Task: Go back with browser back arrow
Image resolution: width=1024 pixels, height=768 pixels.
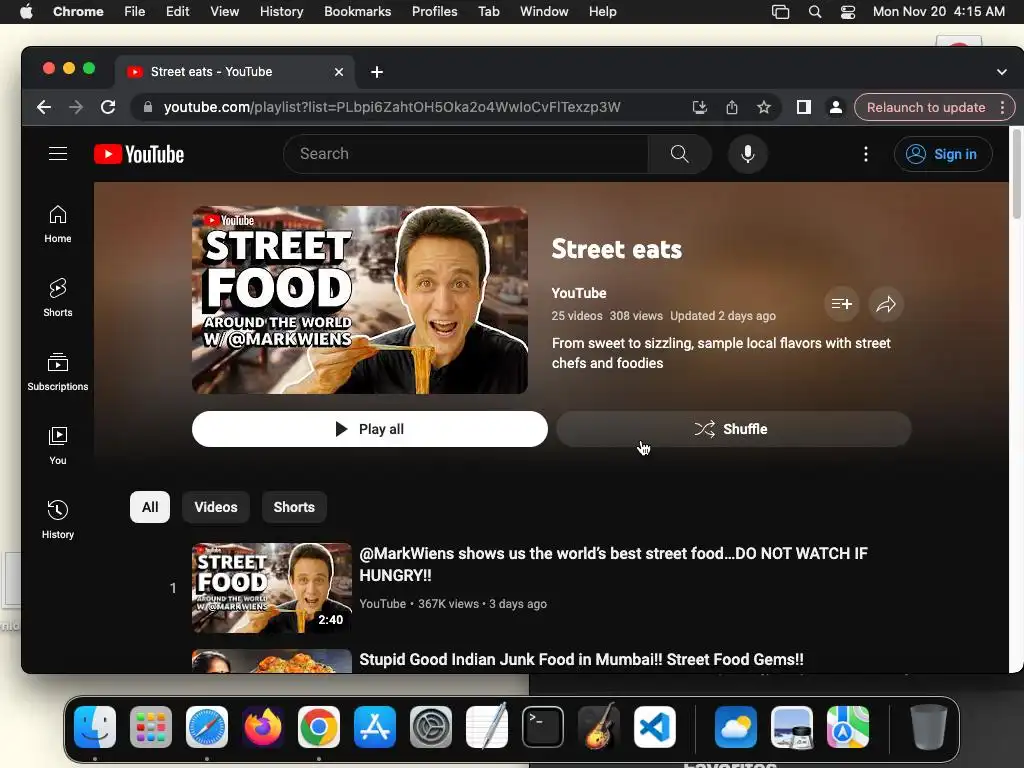Action: point(44,107)
